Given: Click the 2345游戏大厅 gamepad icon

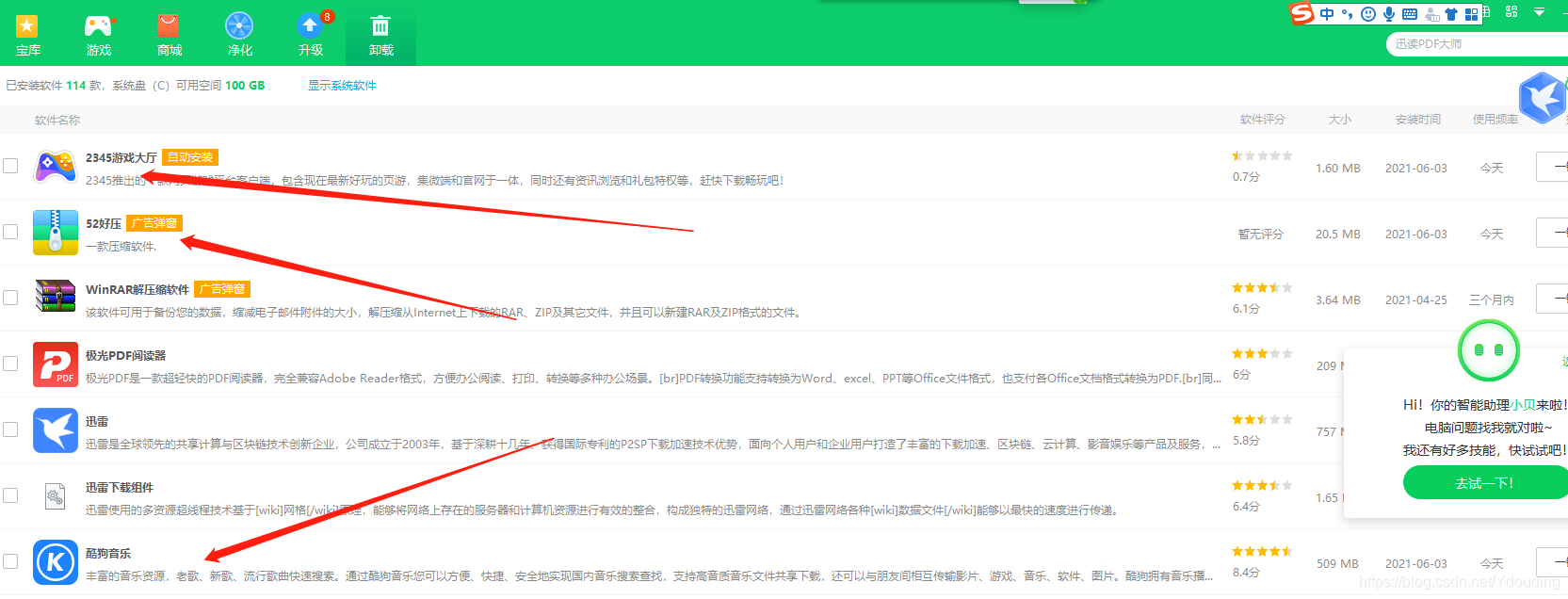Looking at the screenshot, I should click(56, 167).
